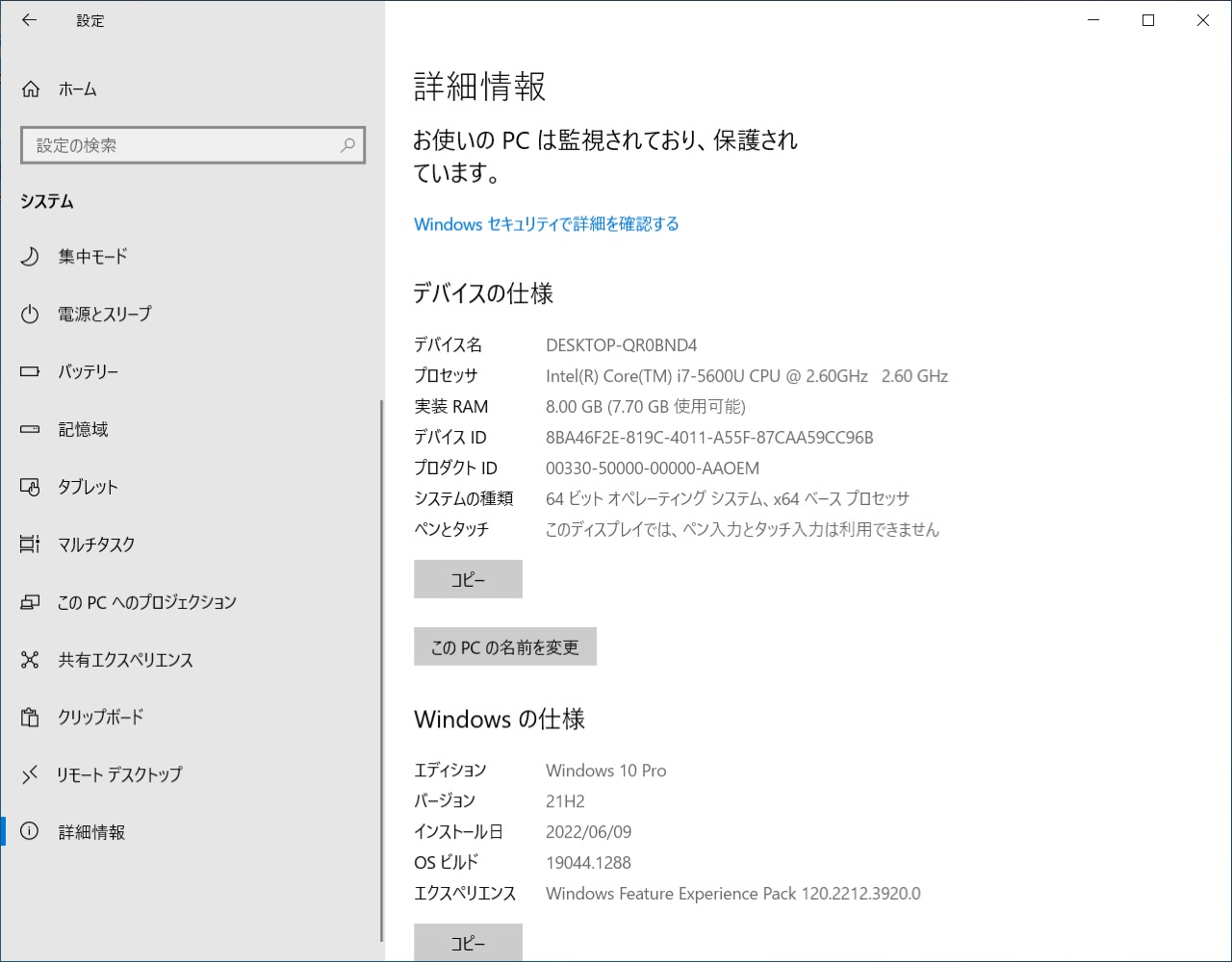This screenshot has height=962, width=1232.
Task: Click the power icon for 電源とスリープ
Action: 30,314
